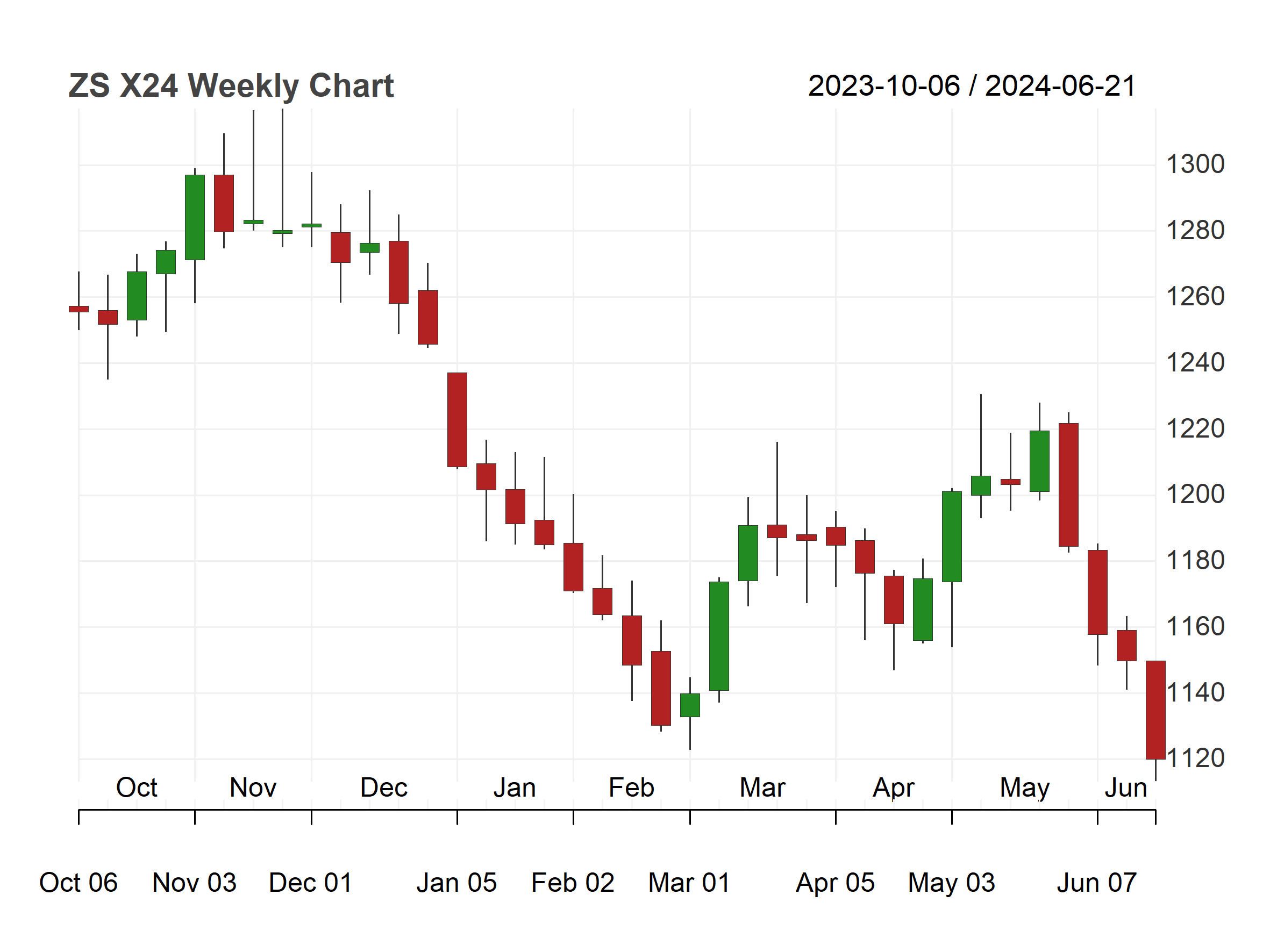Select the Nov 03 date axis label
Image resolution: width=1270 pixels, height=952 pixels.
tap(194, 883)
